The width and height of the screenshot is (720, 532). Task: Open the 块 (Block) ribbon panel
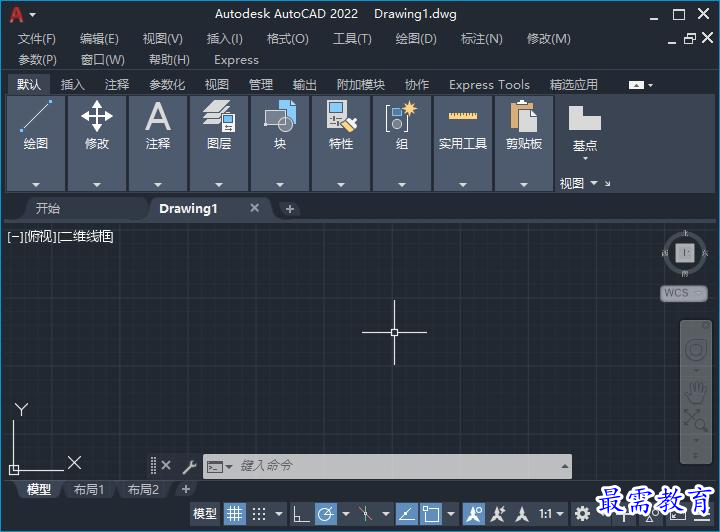point(280,143)
